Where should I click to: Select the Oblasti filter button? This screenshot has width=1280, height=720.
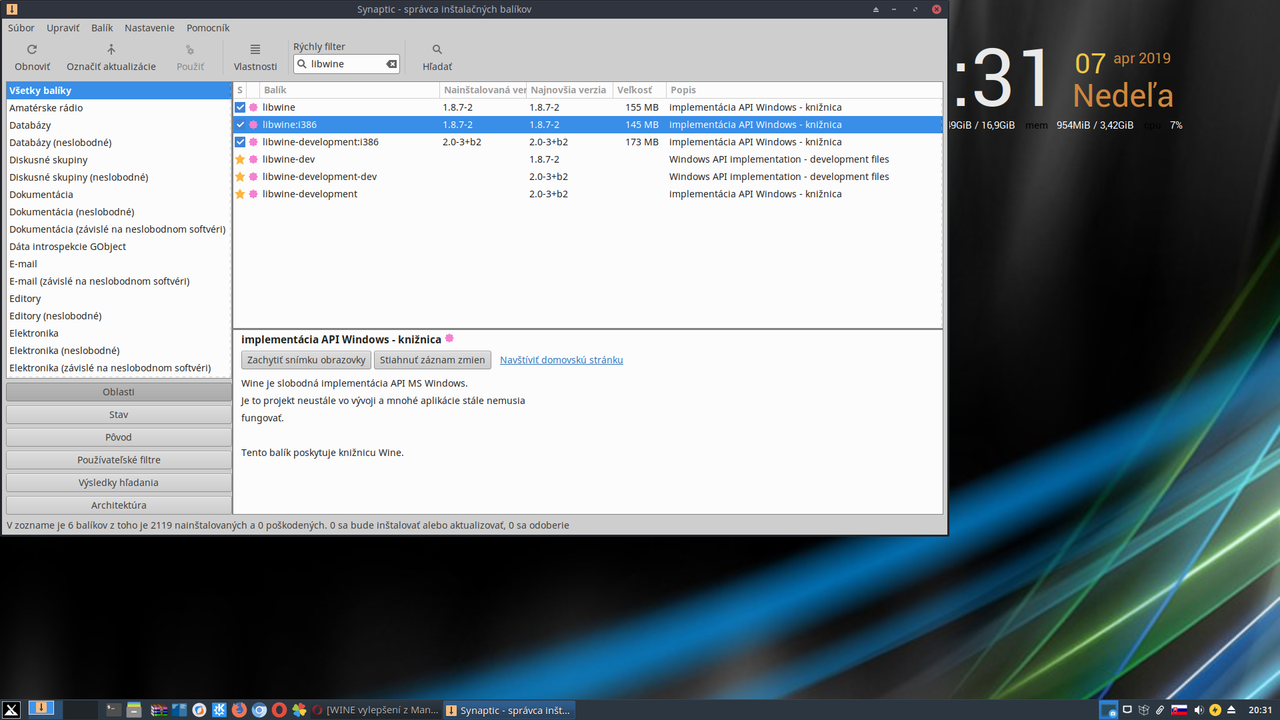(119, 392)
